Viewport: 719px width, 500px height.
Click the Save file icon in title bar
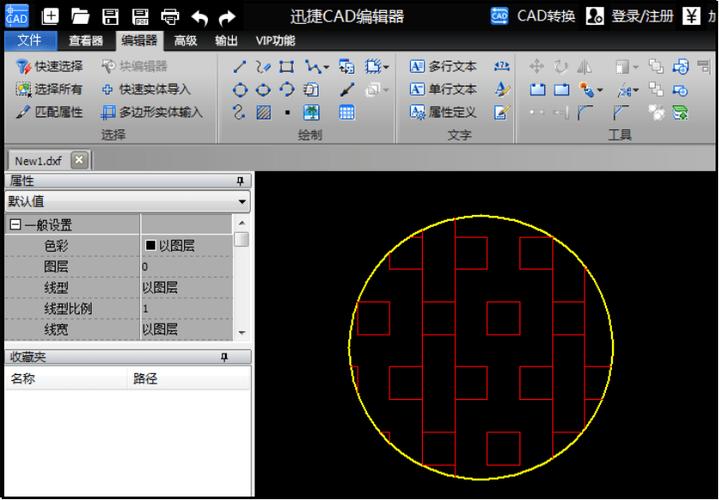click(110, 16)
